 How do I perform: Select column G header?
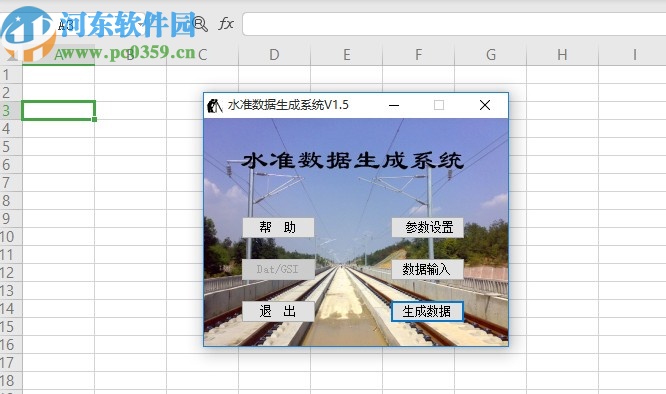tap(491, 55)
